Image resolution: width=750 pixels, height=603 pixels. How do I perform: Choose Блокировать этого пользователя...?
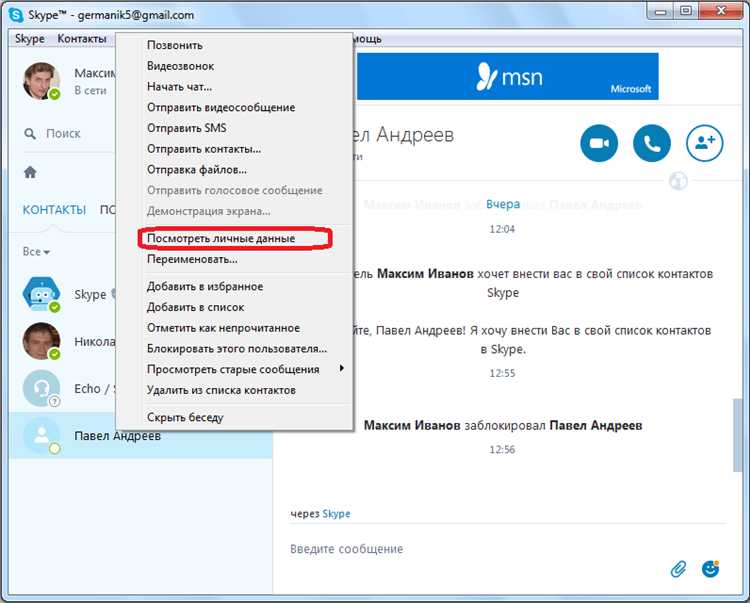(x=237, y=349)
